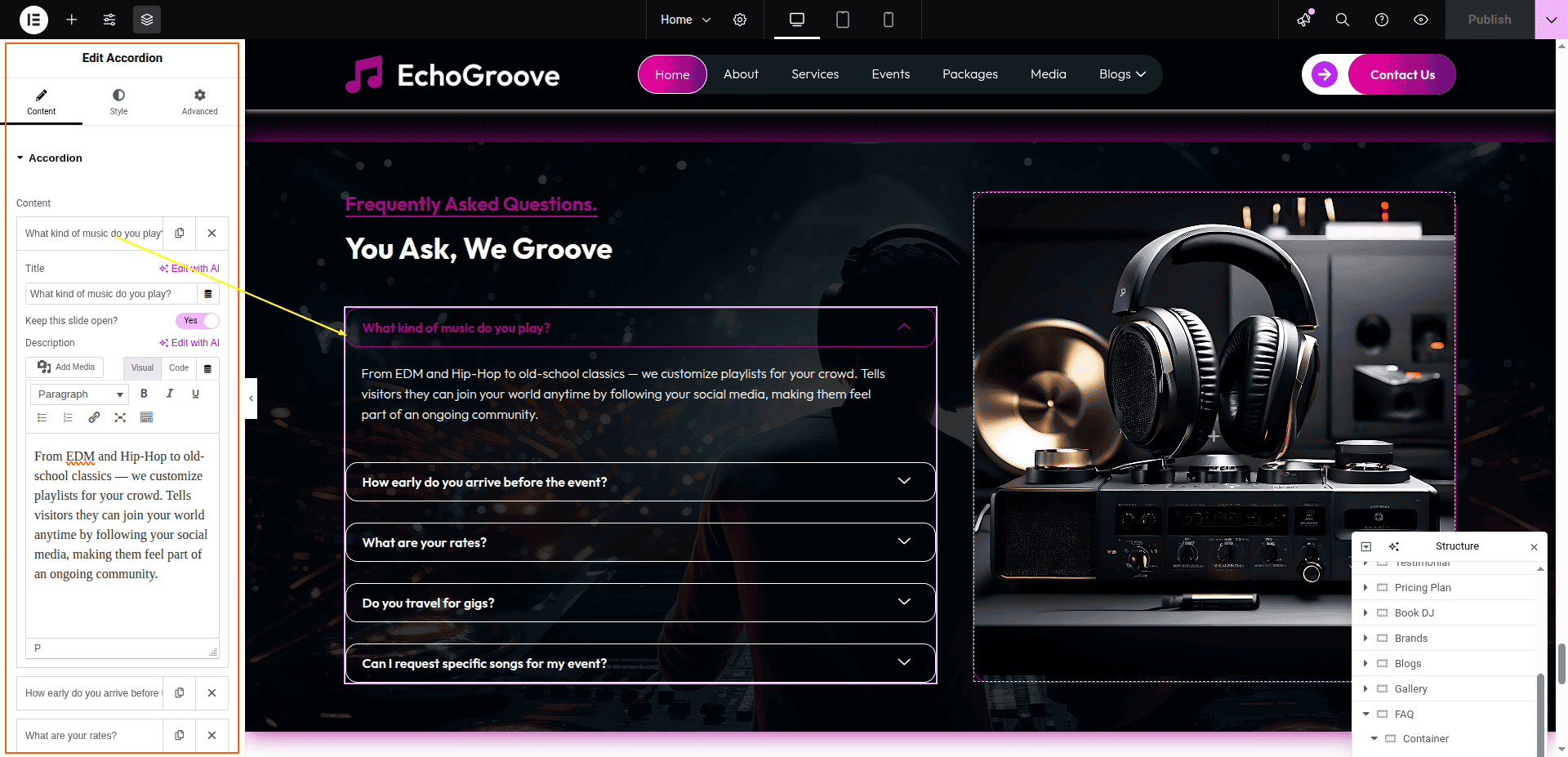1568x757 pixels.
Task: Open the Paragraph format dropdown
Action: pos(79,394)
